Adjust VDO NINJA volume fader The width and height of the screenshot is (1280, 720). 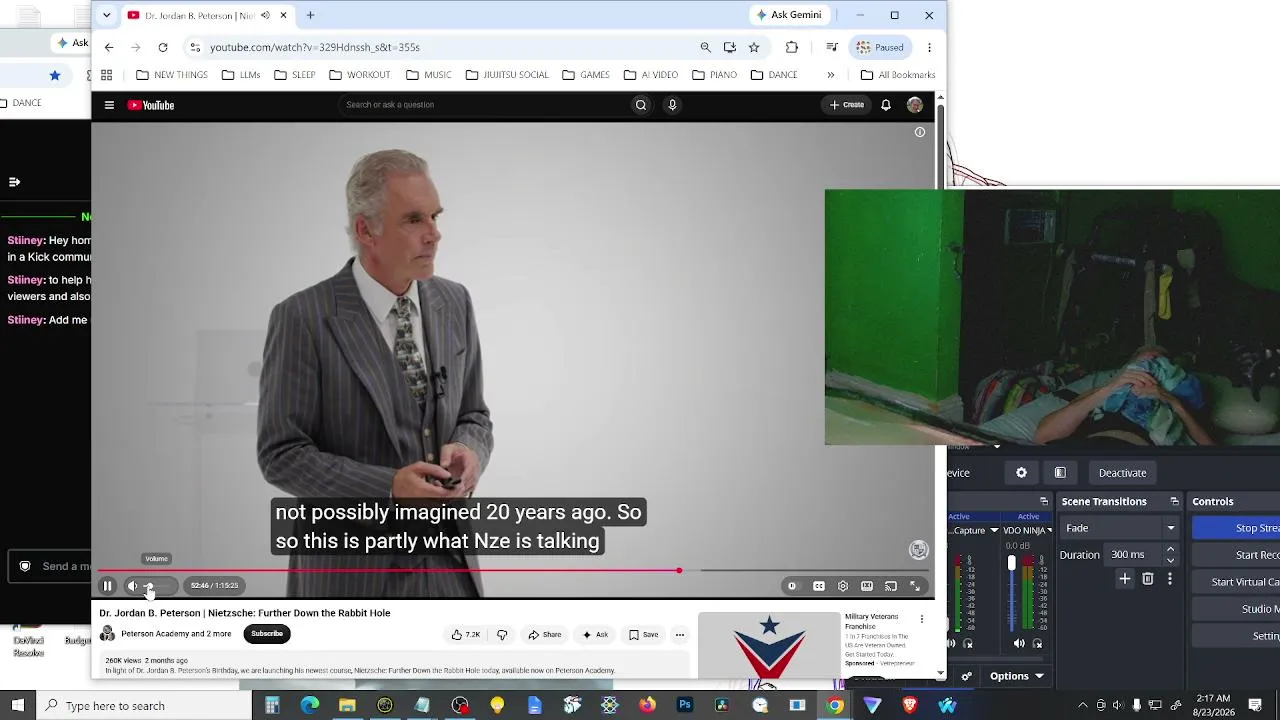click(x=1011, y=563)
